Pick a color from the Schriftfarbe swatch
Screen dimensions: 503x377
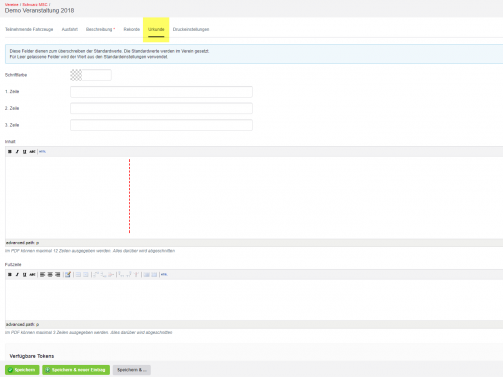click(76, 75)
